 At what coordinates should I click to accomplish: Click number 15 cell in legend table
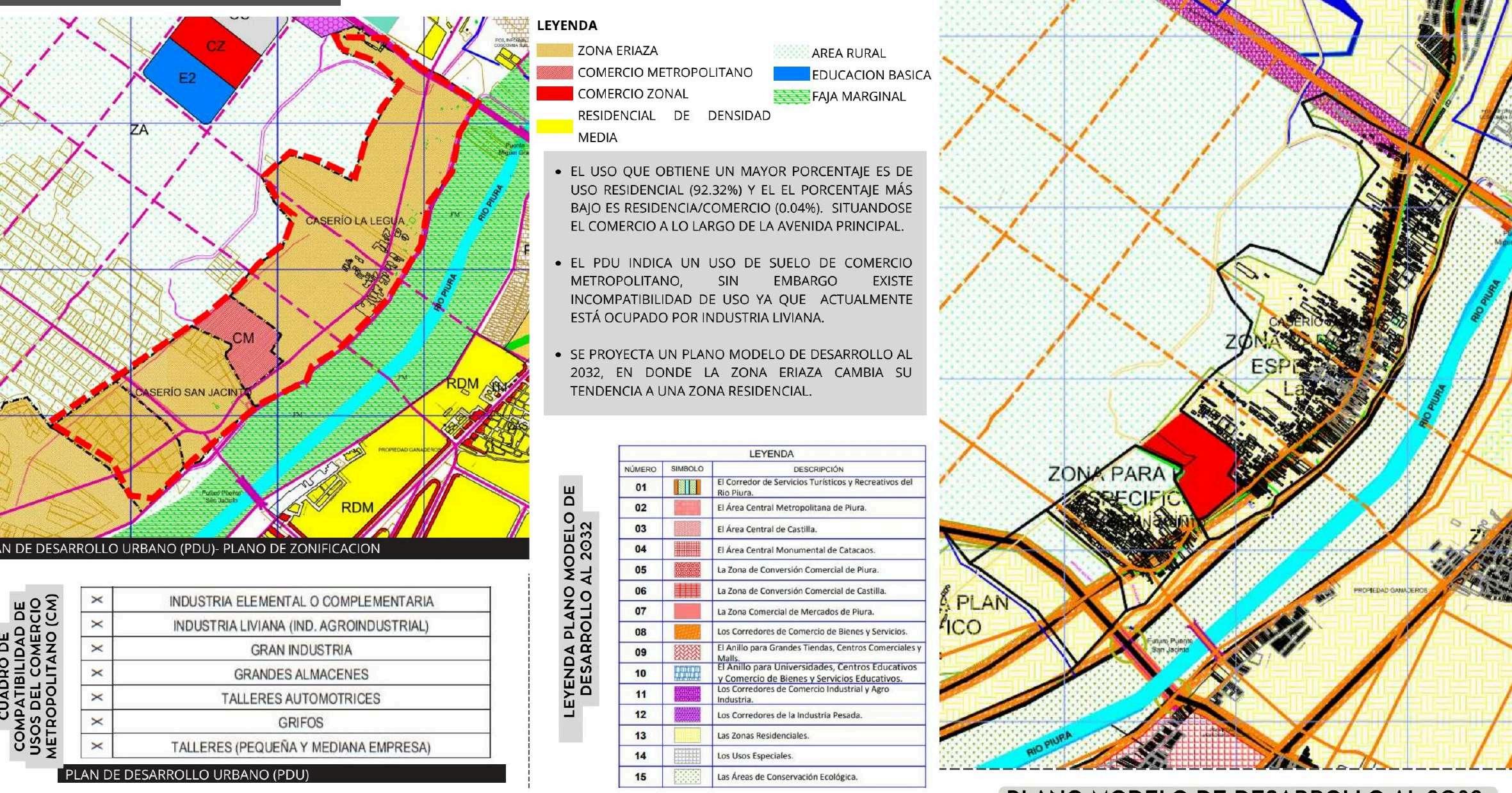(x=641, y=777)
